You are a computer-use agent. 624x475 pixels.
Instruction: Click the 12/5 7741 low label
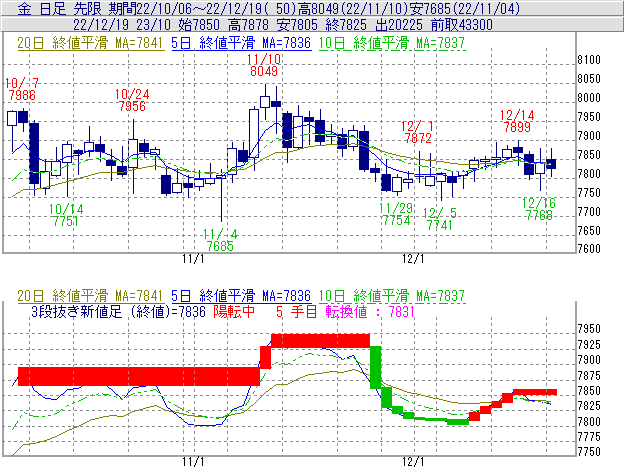[440, 219]
